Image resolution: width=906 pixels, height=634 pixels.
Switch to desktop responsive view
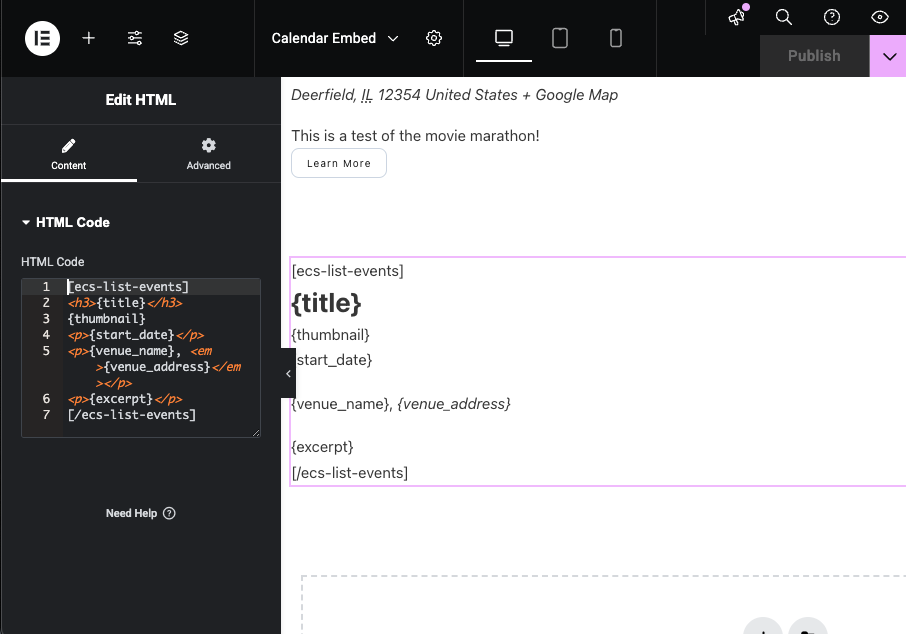pyautogui.click(x=504, y=38)
